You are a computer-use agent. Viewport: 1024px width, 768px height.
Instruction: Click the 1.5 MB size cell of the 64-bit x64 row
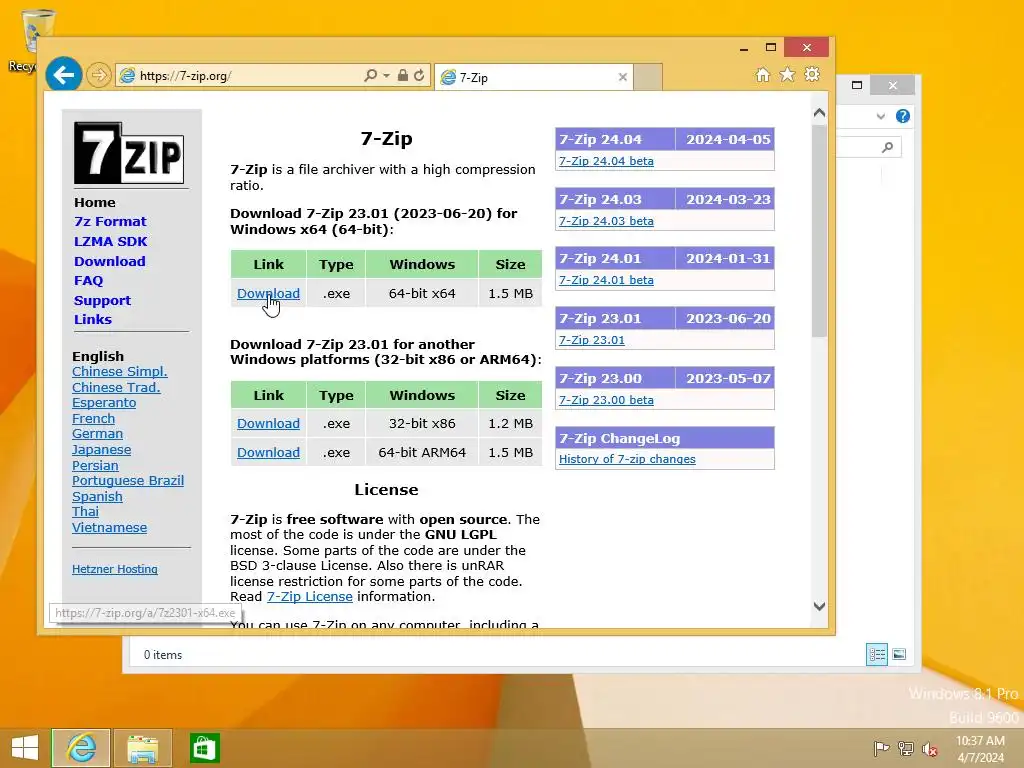tap(510, 294)
